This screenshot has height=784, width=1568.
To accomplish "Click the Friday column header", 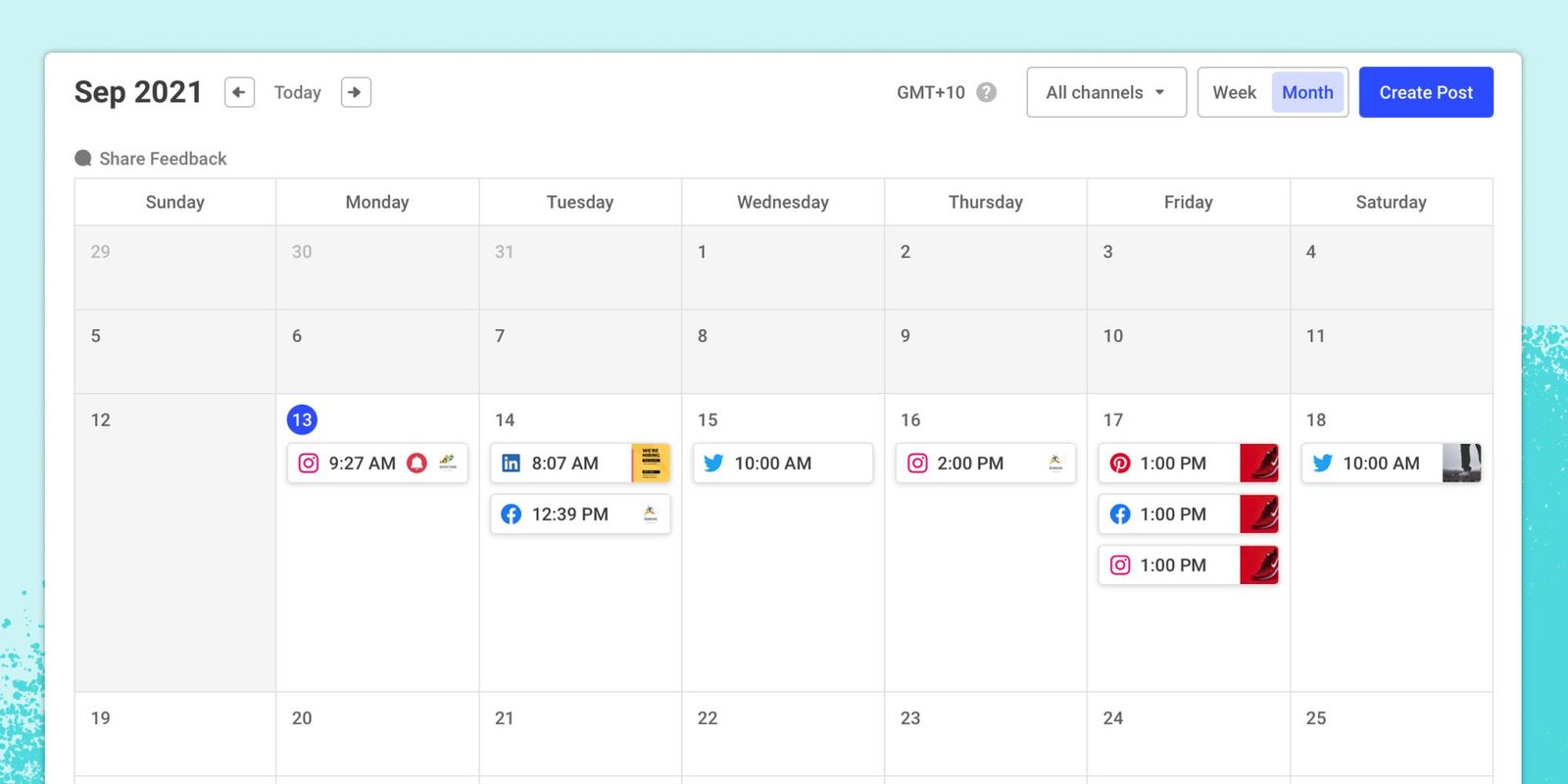I will click(1188, 202).
